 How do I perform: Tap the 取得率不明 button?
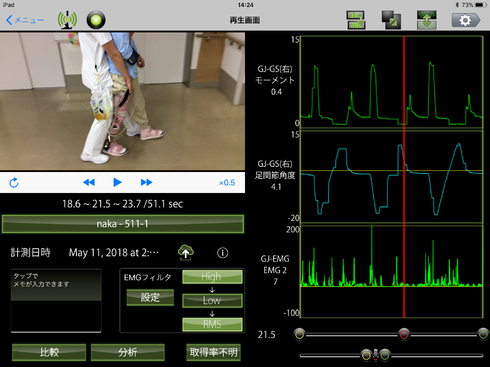click(x=213, y=352)
